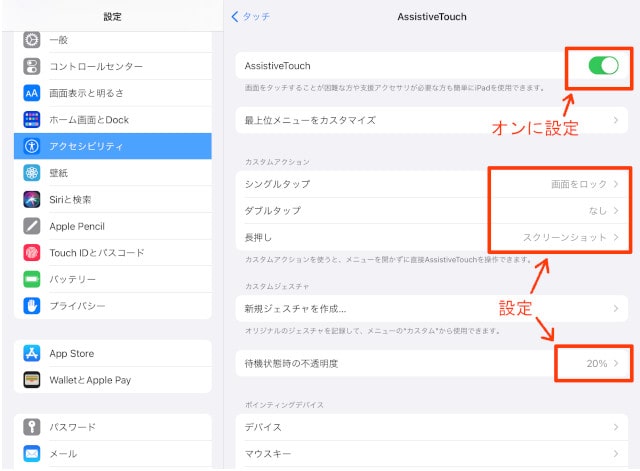
Task: Tap なし value for double tap
Action: [598, 211]
